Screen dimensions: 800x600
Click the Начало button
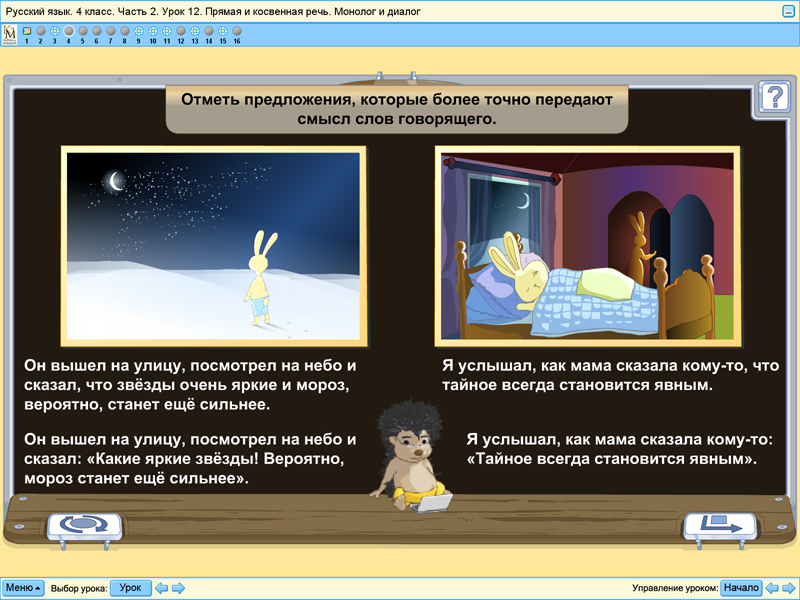pyautogui.click(x=741, y=588)
